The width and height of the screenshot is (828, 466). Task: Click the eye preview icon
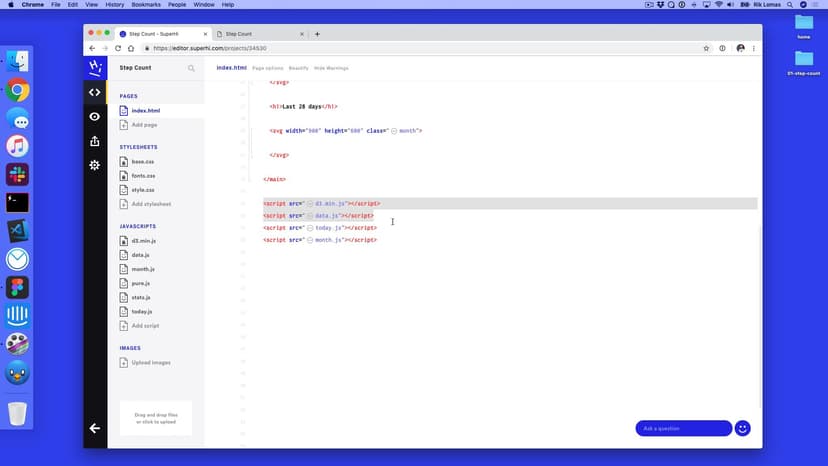pyautogui.click(x=95, y=116)
